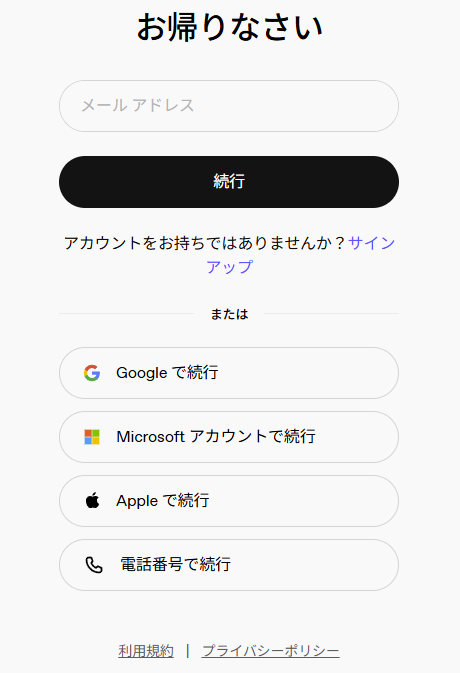Click the お帰りなさい heading
460x673 pixels.
(229, 27)
